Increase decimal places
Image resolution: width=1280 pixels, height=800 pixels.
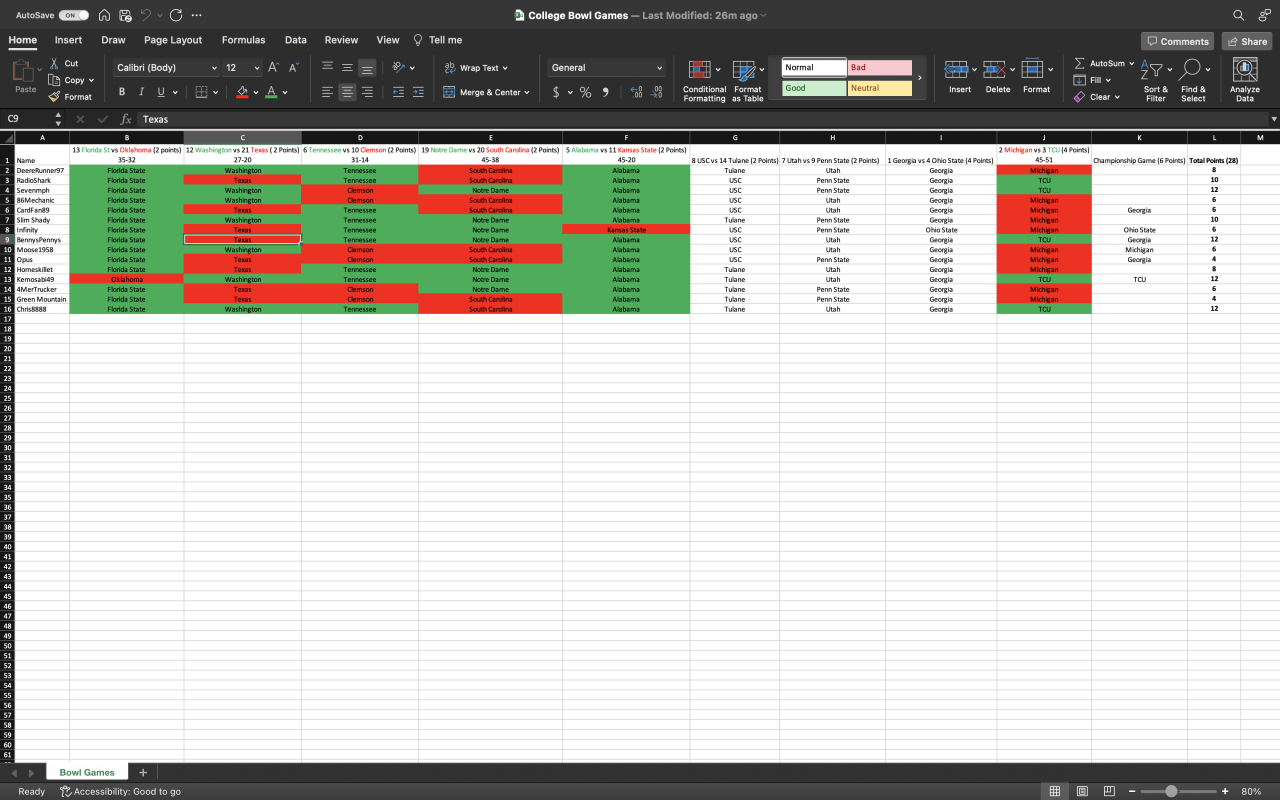pyautogui.click(x=636, y=92)
